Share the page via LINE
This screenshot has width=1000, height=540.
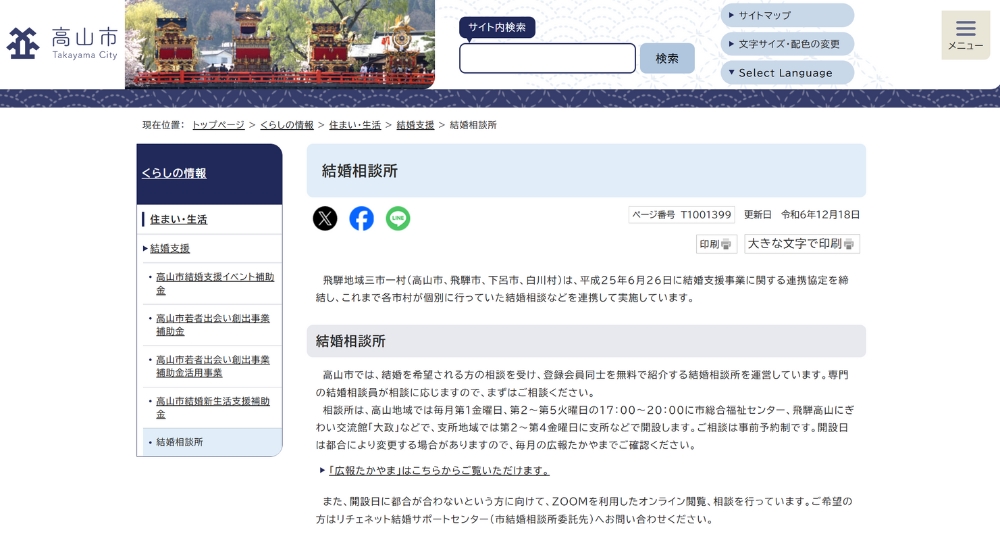[x=398, y=219]
